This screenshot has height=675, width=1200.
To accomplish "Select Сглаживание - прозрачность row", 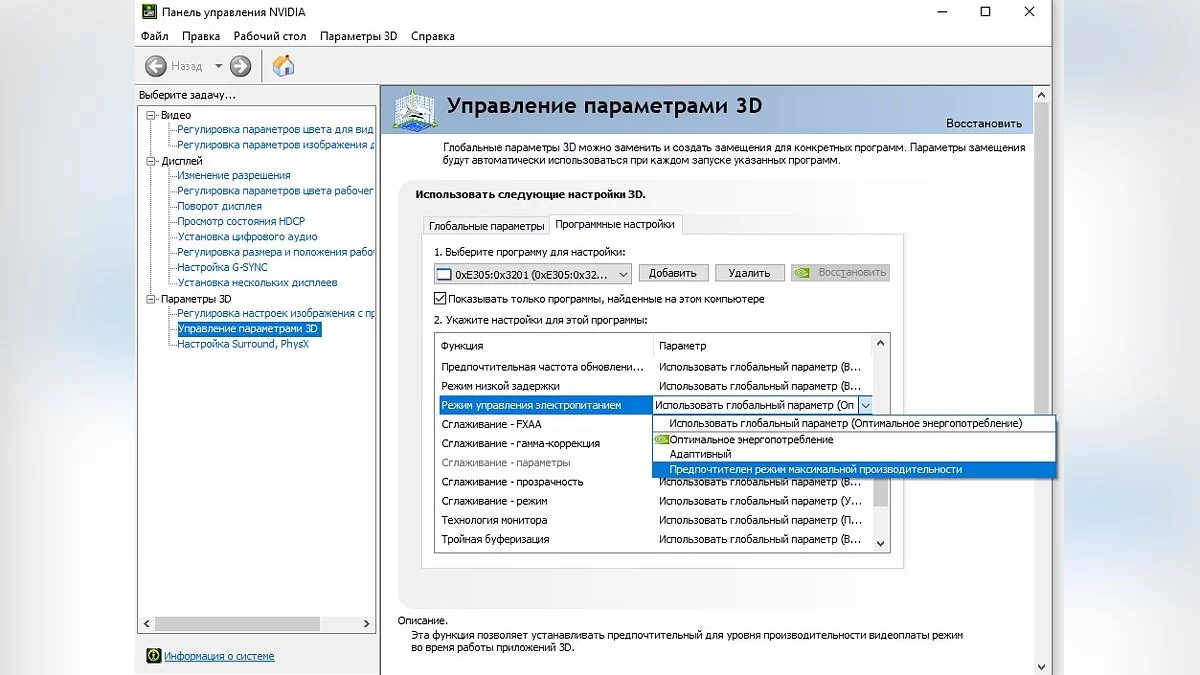I will tap(654, 482).
